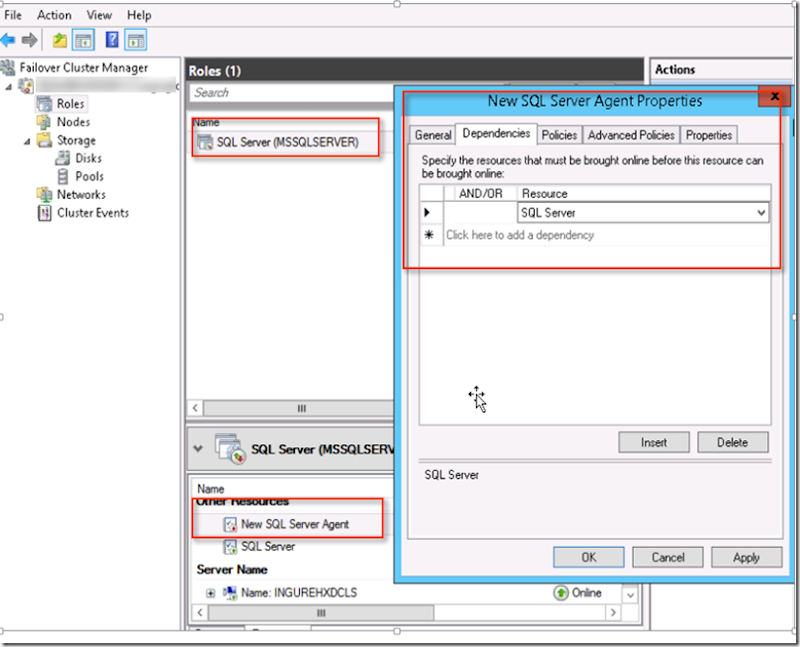Click the New SQL Server Agent resource icon
Screen dimensions: 800x647
click(230, 525)
